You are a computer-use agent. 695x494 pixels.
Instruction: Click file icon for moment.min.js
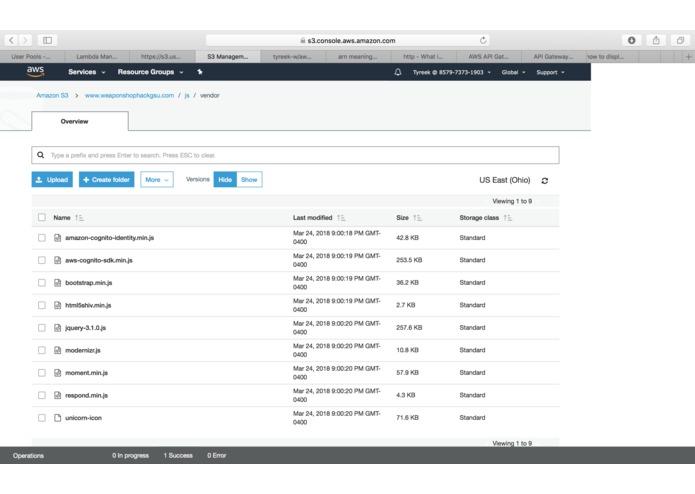coord(58,373)
